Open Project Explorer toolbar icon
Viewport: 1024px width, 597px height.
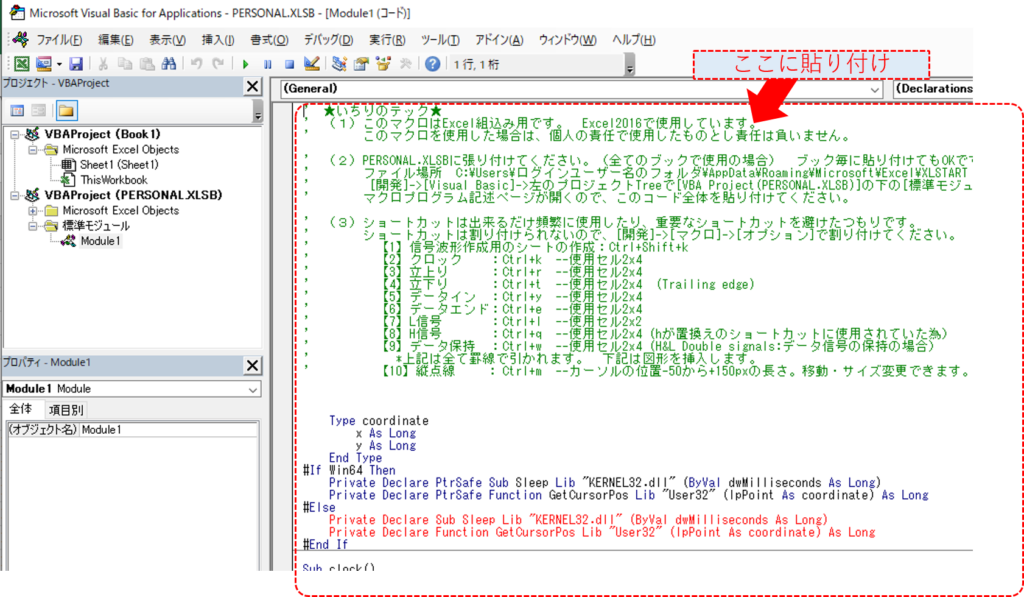(x=338, y=63)
